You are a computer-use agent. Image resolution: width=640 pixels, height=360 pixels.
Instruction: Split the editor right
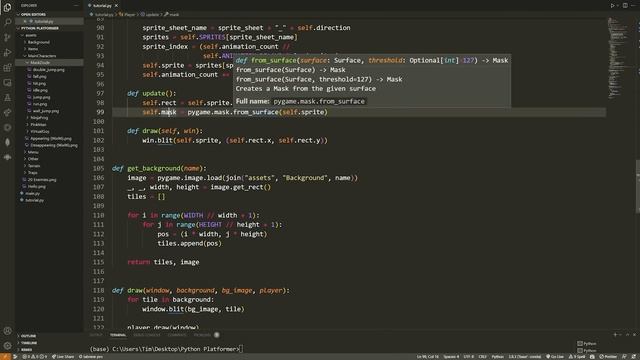tap(625, 6)
